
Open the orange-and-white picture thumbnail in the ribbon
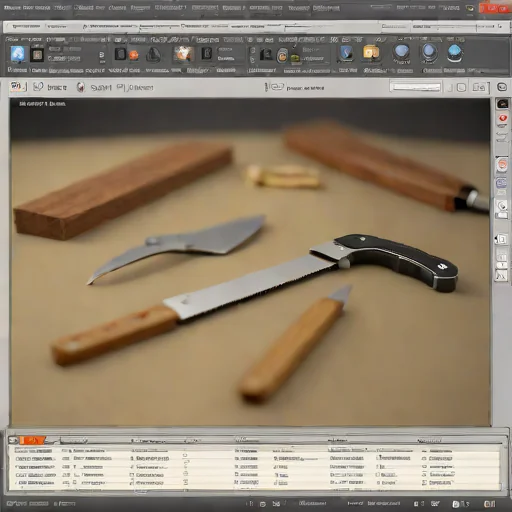183,54
